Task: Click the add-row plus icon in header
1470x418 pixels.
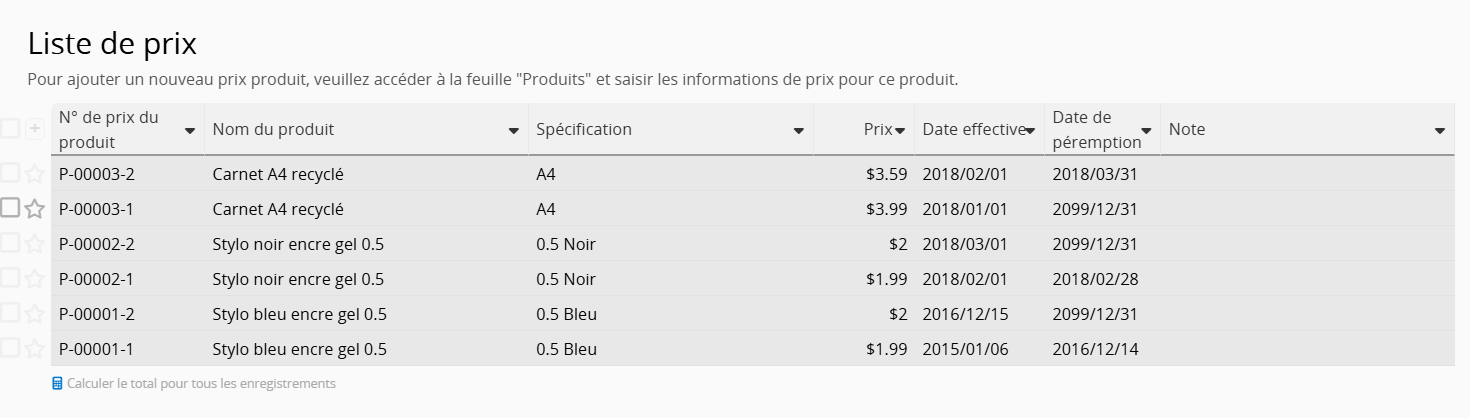Action: coord(35,129)
